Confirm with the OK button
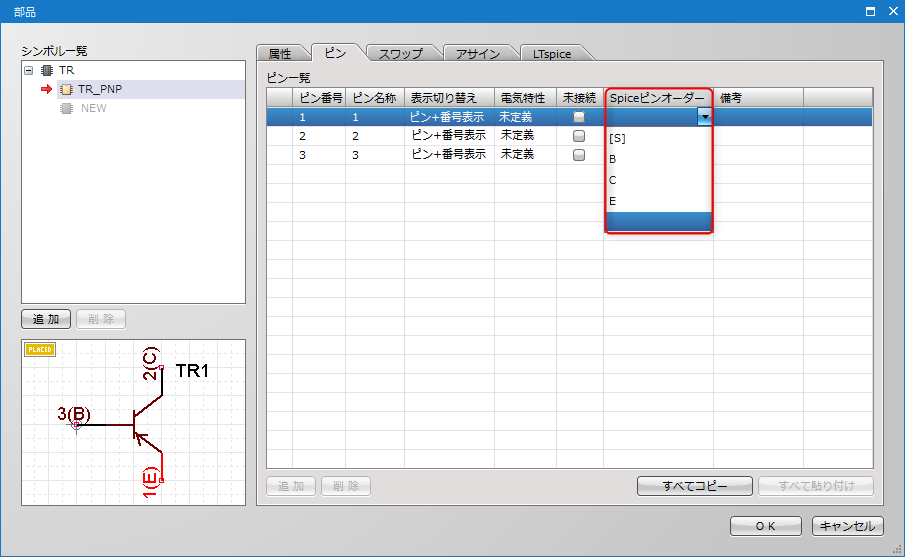 point(766,526)
